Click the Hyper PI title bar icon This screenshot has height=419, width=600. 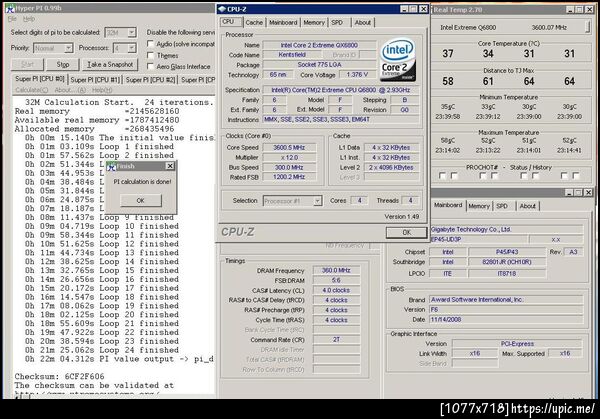[10, 8]
